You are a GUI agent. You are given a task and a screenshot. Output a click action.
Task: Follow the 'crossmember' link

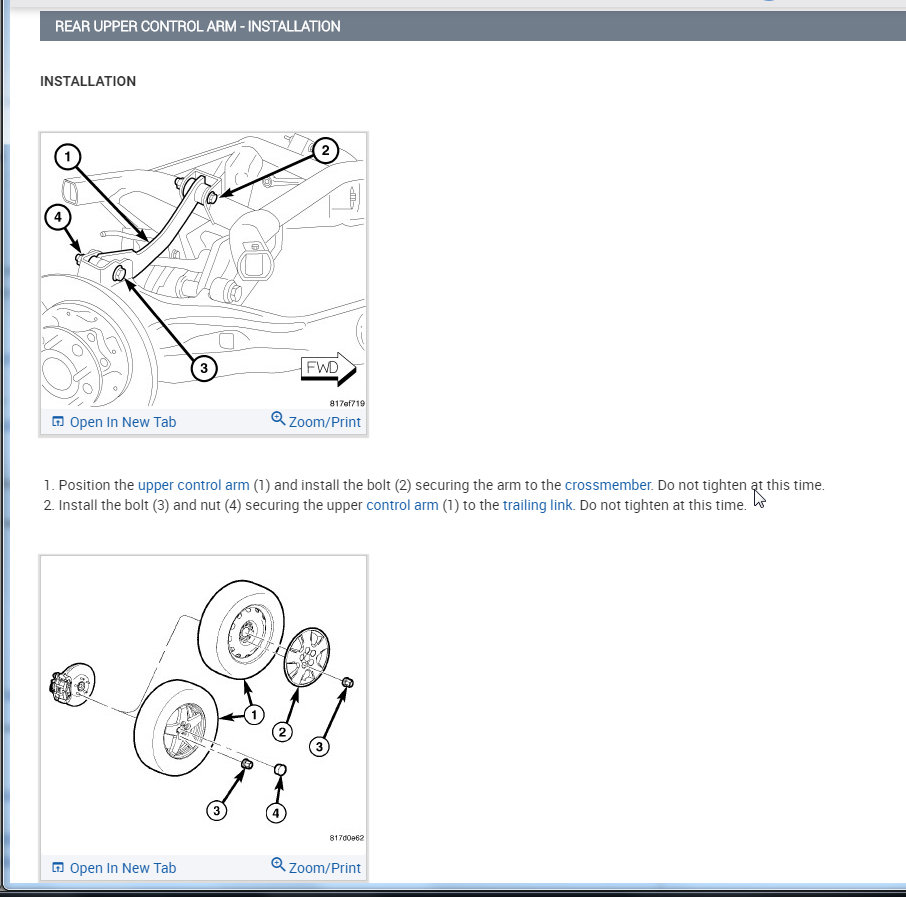[x=607, y=485]
